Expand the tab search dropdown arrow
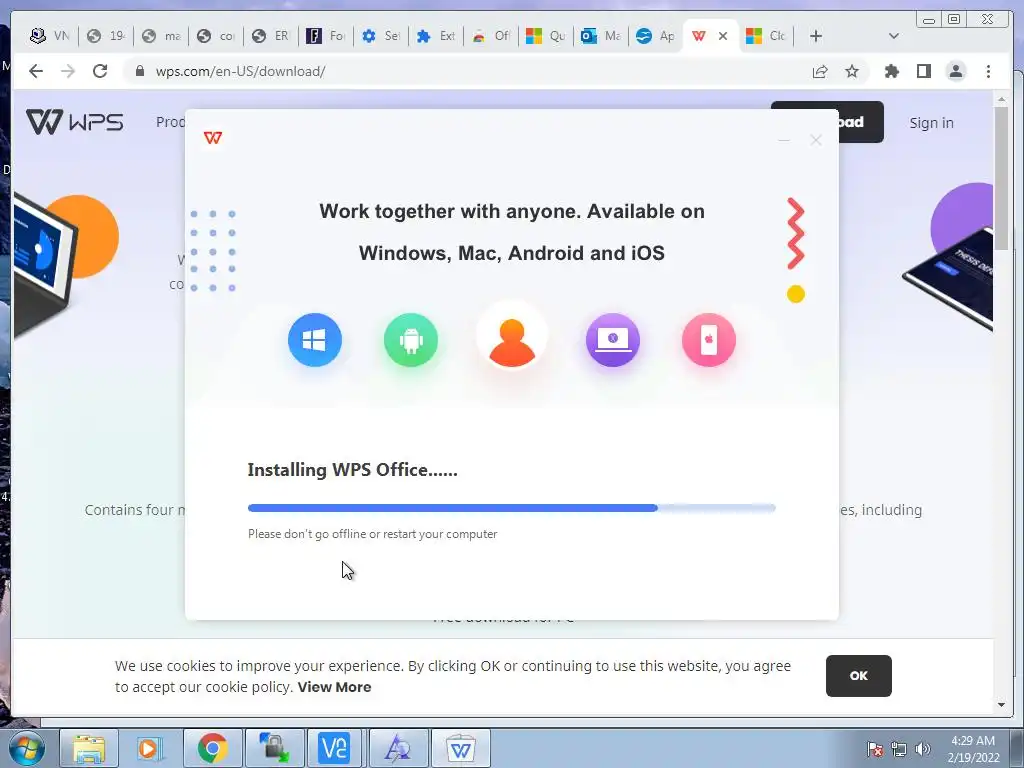This screenshot has height=768, width=1024. click(x=894, y=36)
